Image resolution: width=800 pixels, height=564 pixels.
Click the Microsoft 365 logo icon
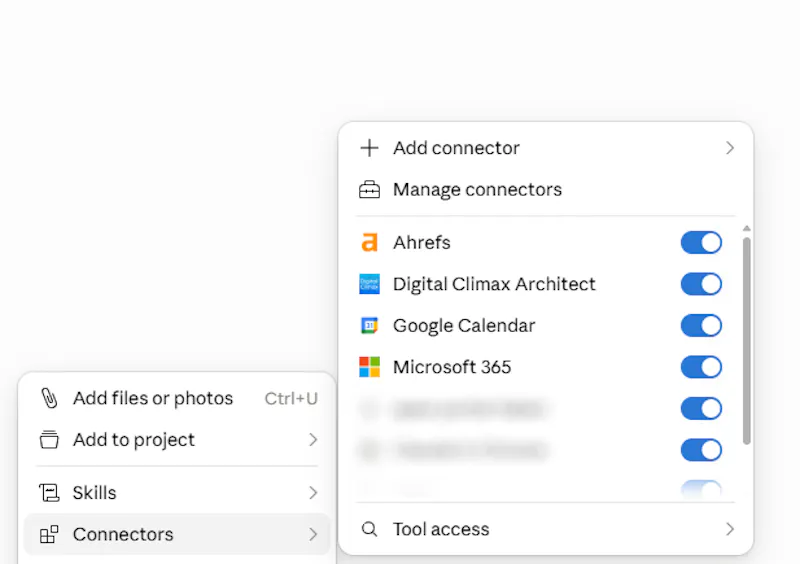point(369,367)
